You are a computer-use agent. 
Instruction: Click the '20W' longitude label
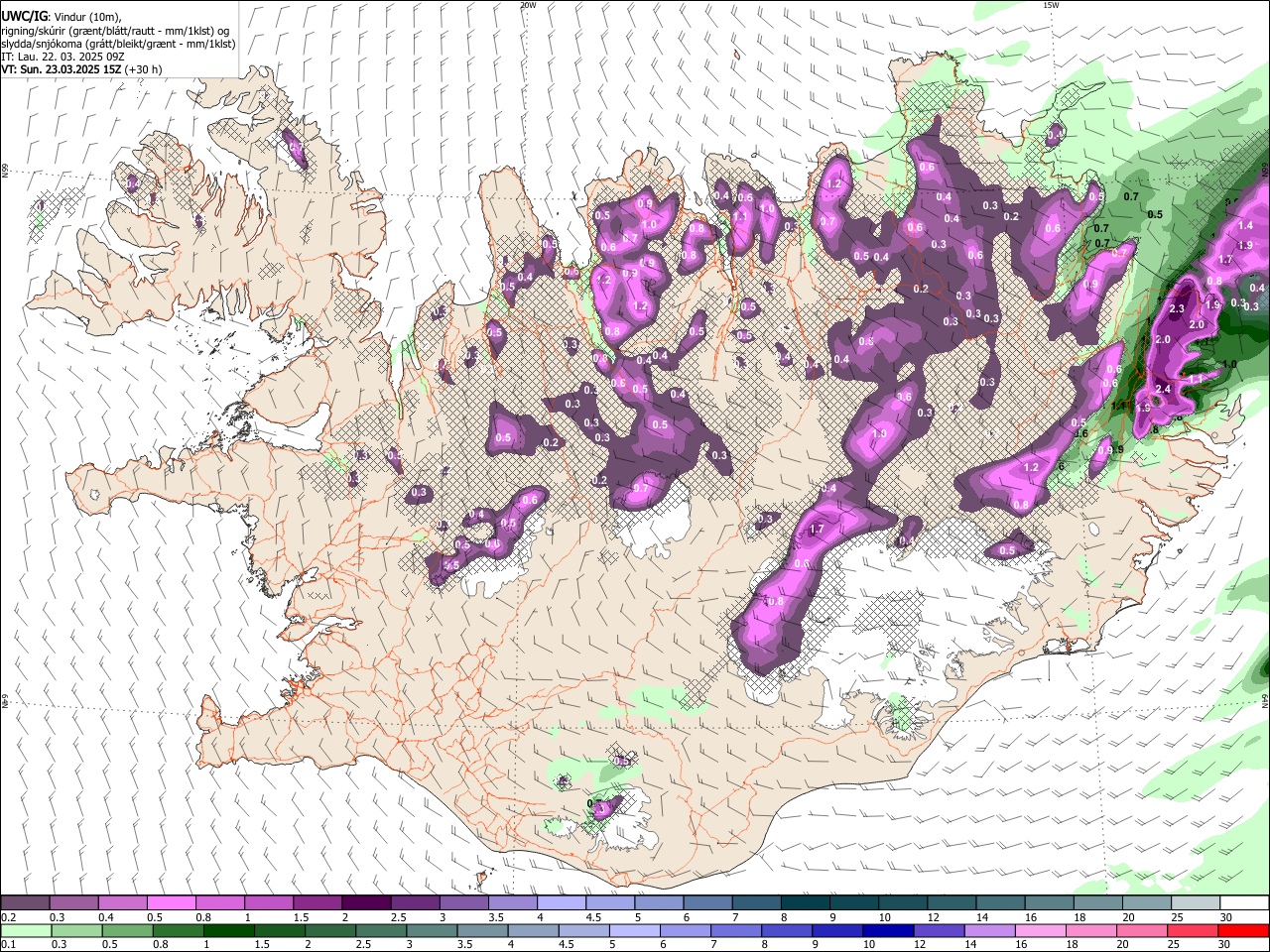528,5
